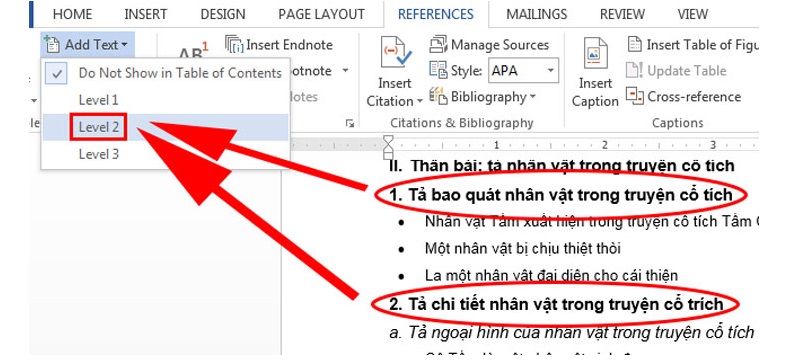Click heading '2. Tả chi tiết nhân vật'
The height and width of the screenshot is (361, 800).
pyautogui.click(x=556, y=304)
